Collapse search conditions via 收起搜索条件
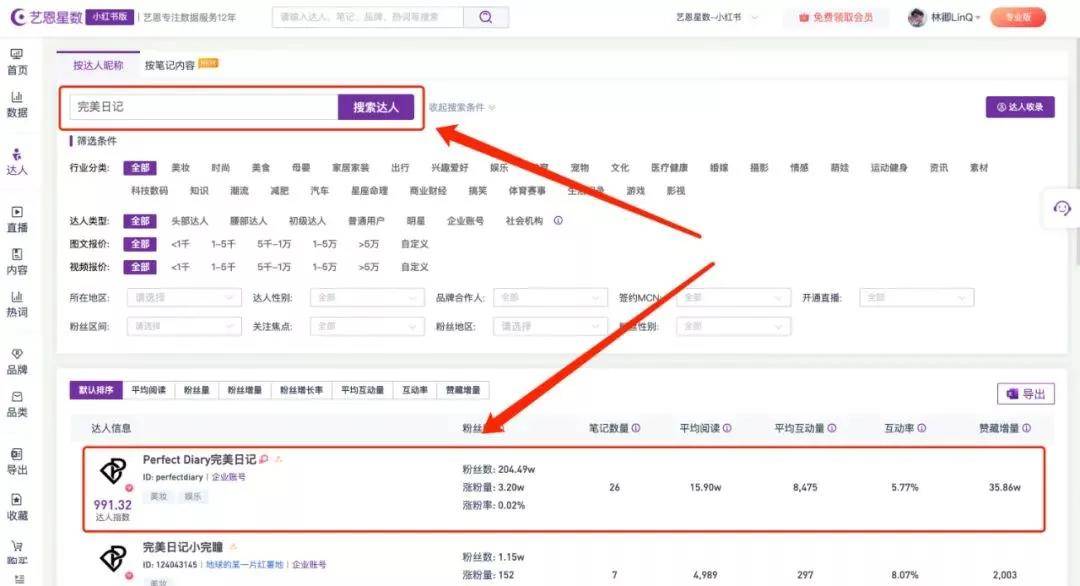The image size is (1080, 586). pyautogui.click(x=461, y=107)
